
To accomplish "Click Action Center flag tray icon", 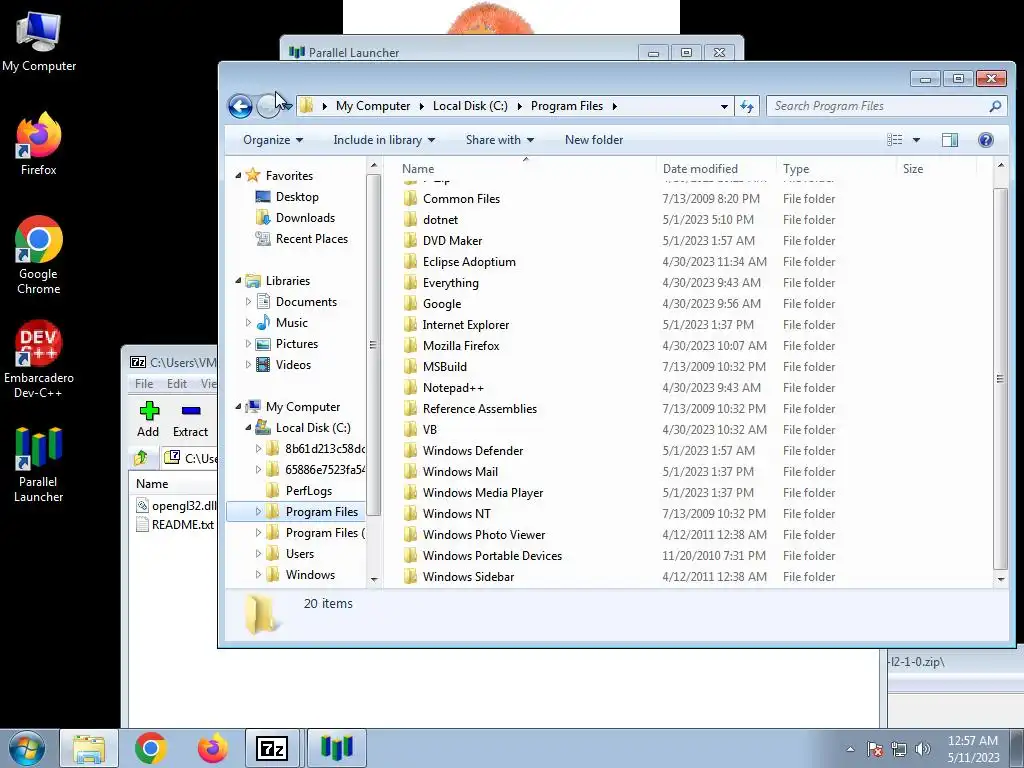I will point(875,749).
